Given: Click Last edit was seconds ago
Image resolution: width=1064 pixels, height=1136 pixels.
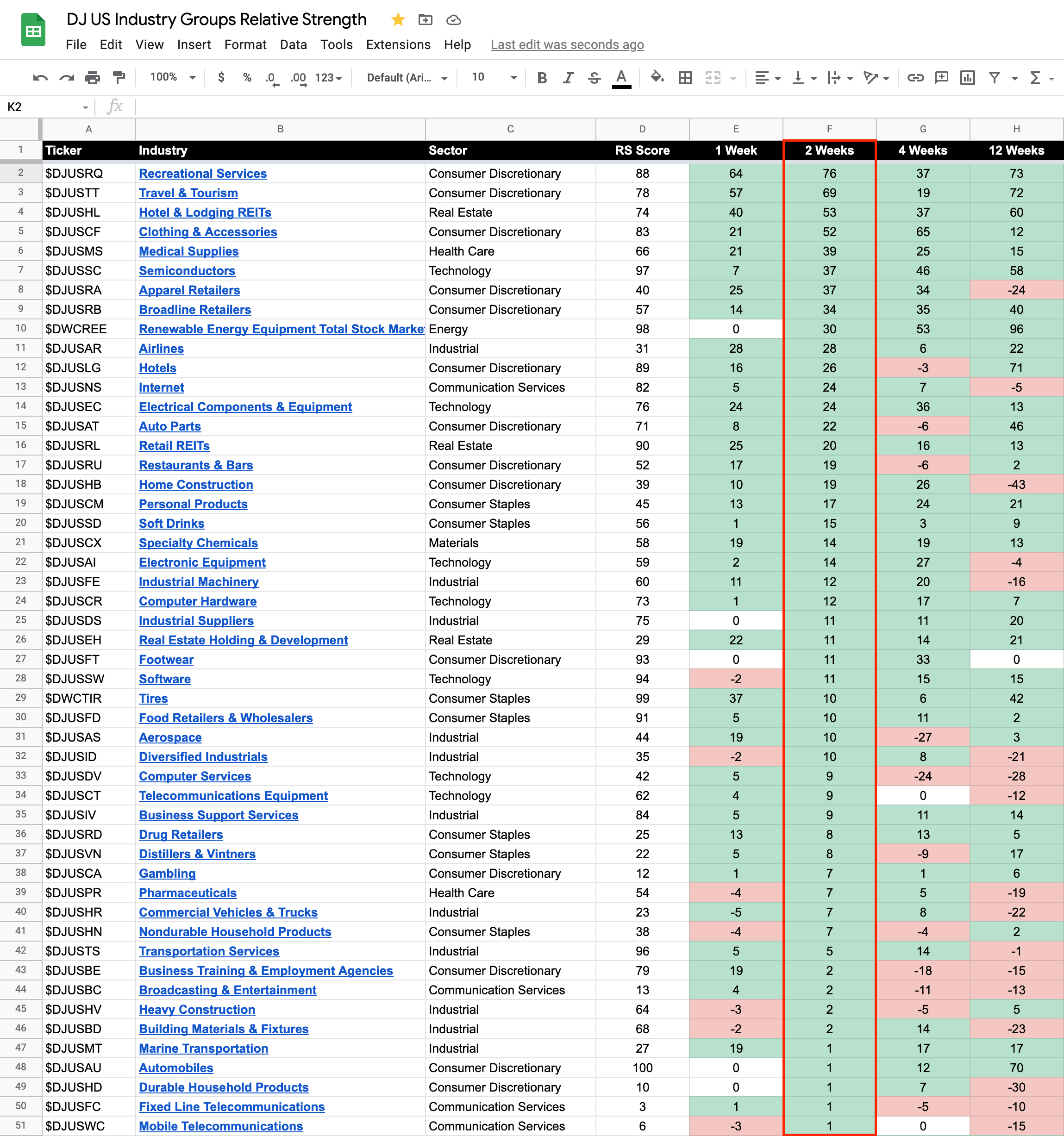Looking at the screenshot, I should click(567, 44).
